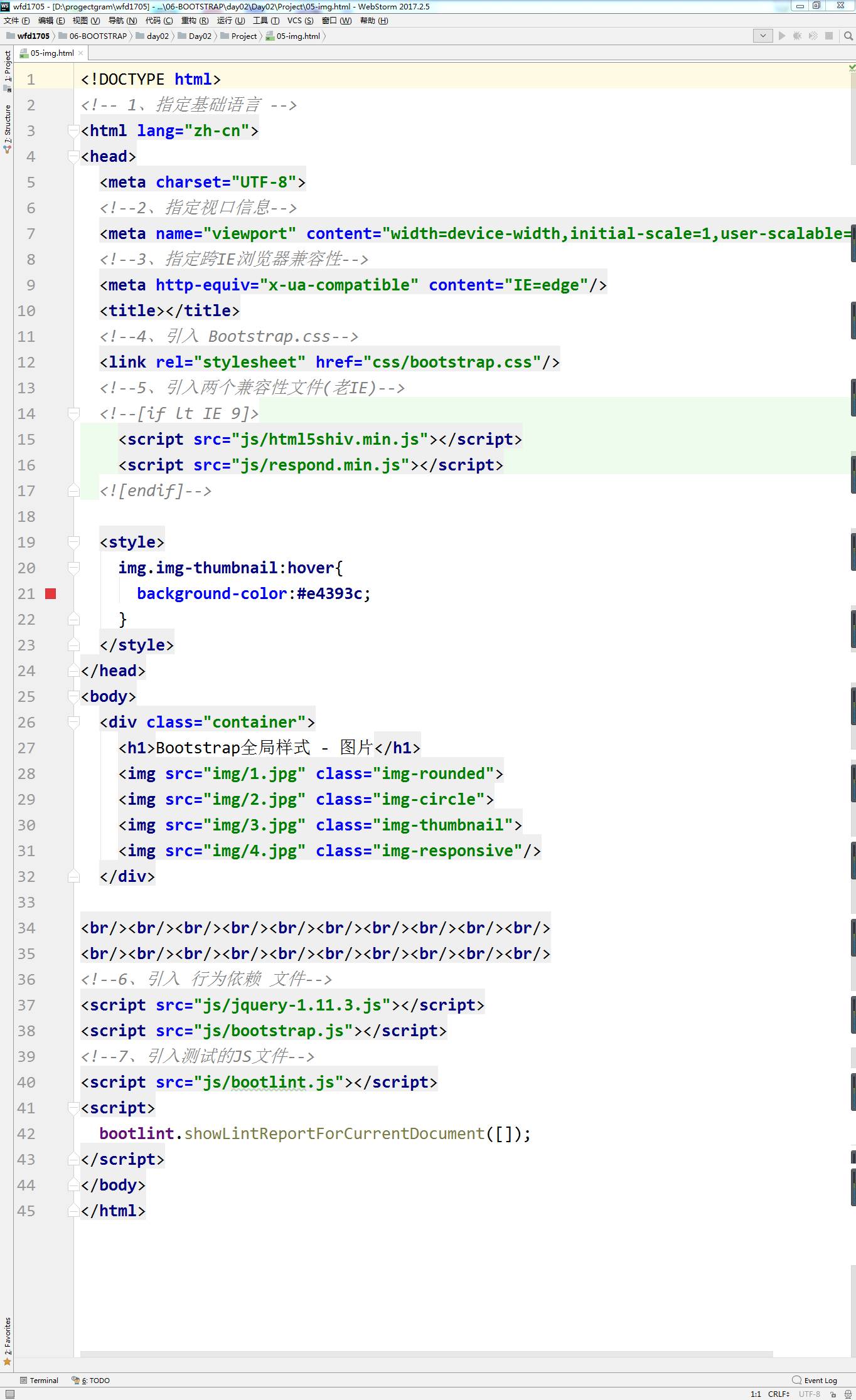Open Search Everywhere magnifier icon
The width and height of the screenshot is (856, 1400).
click(848, 36)
